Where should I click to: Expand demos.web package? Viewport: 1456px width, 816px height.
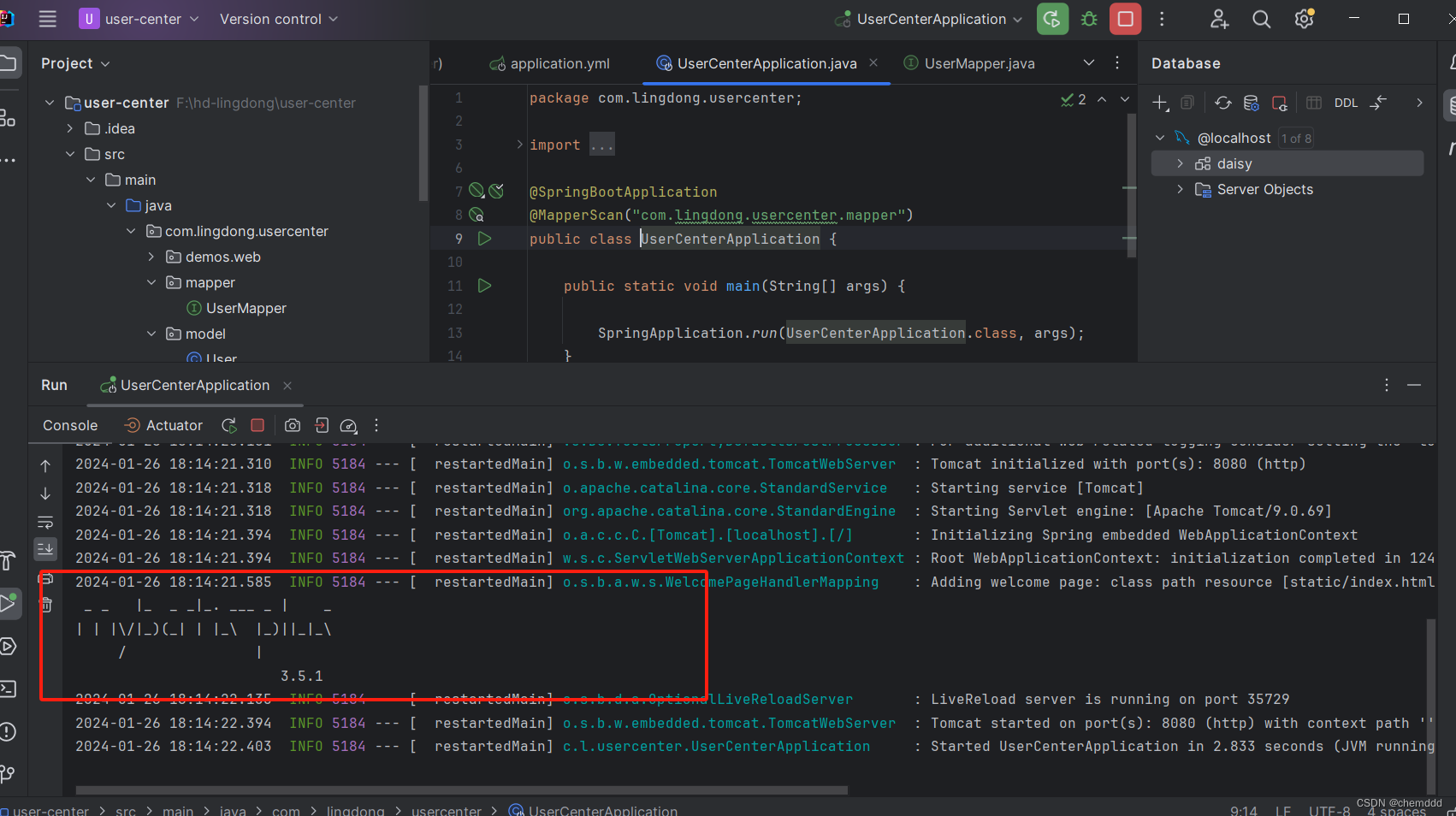(x=151, y=257)
